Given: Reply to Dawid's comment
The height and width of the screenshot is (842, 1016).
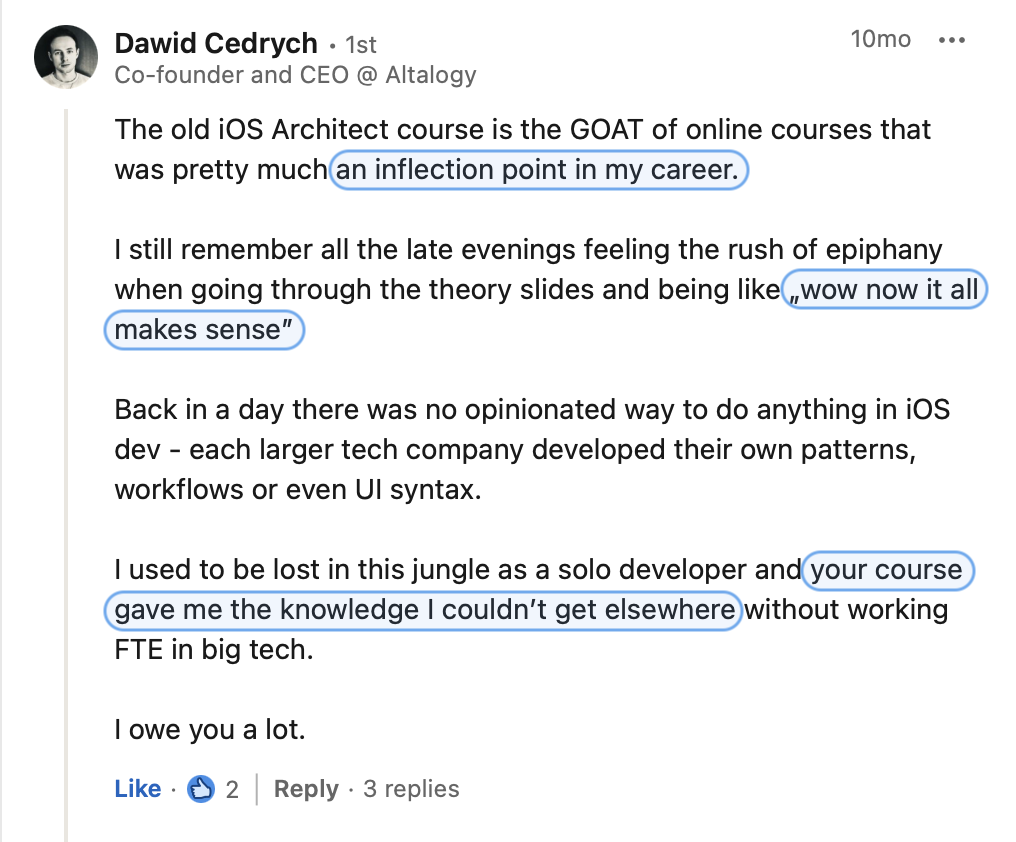Looking at the screenshot, I should (x=306, y=789).
